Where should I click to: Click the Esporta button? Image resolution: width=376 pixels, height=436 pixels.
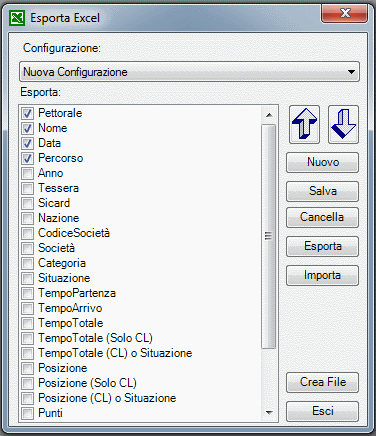pos(322,246)
